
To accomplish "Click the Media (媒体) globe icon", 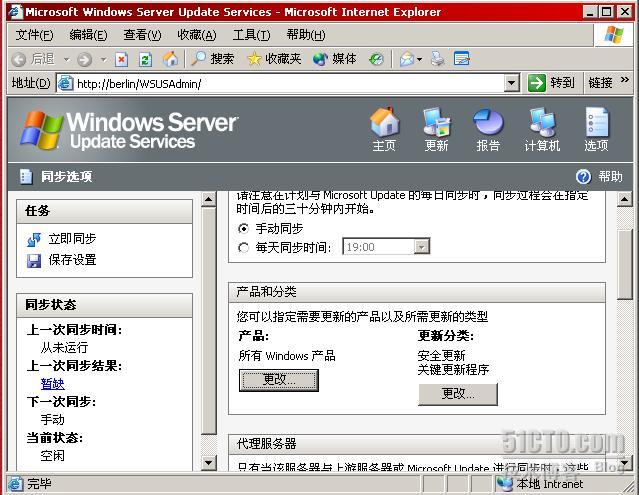I will (x=320, y=59).
